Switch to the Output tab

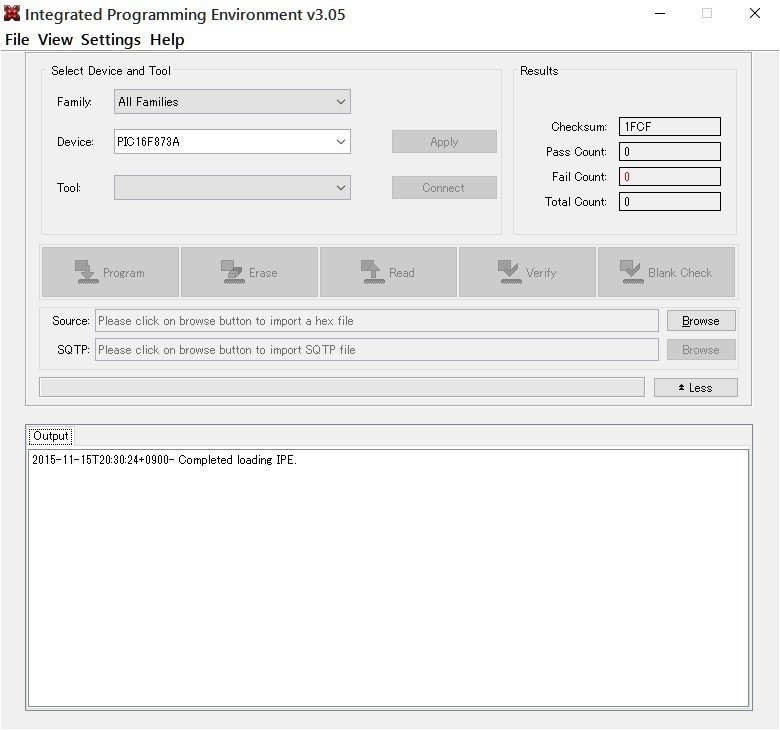[x=51, y=436]
